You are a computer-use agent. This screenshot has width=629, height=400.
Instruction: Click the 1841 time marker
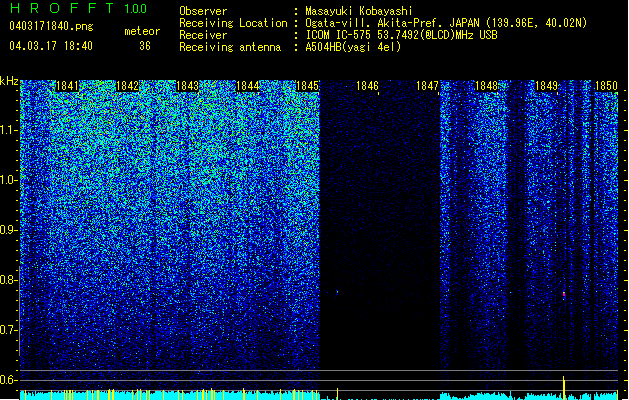(67, 86)
